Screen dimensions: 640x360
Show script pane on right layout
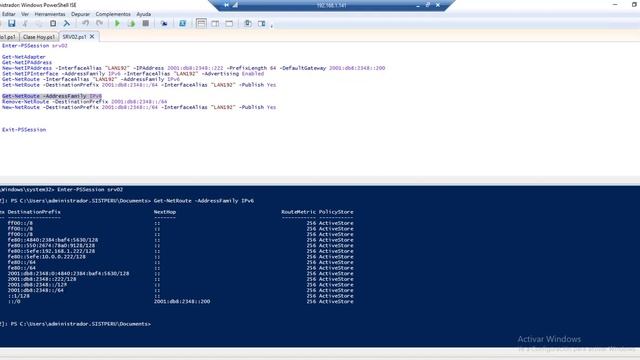click(215, 24)
